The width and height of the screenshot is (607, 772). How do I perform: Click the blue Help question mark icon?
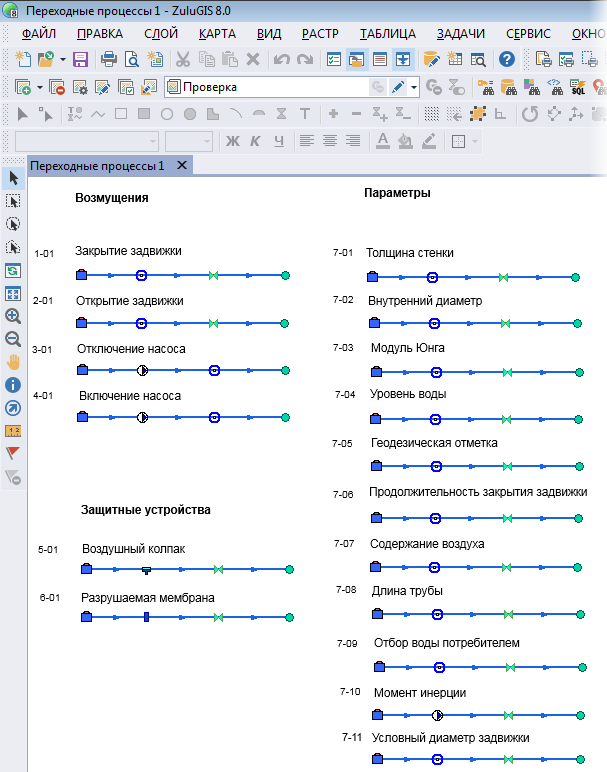coord(507,60)
